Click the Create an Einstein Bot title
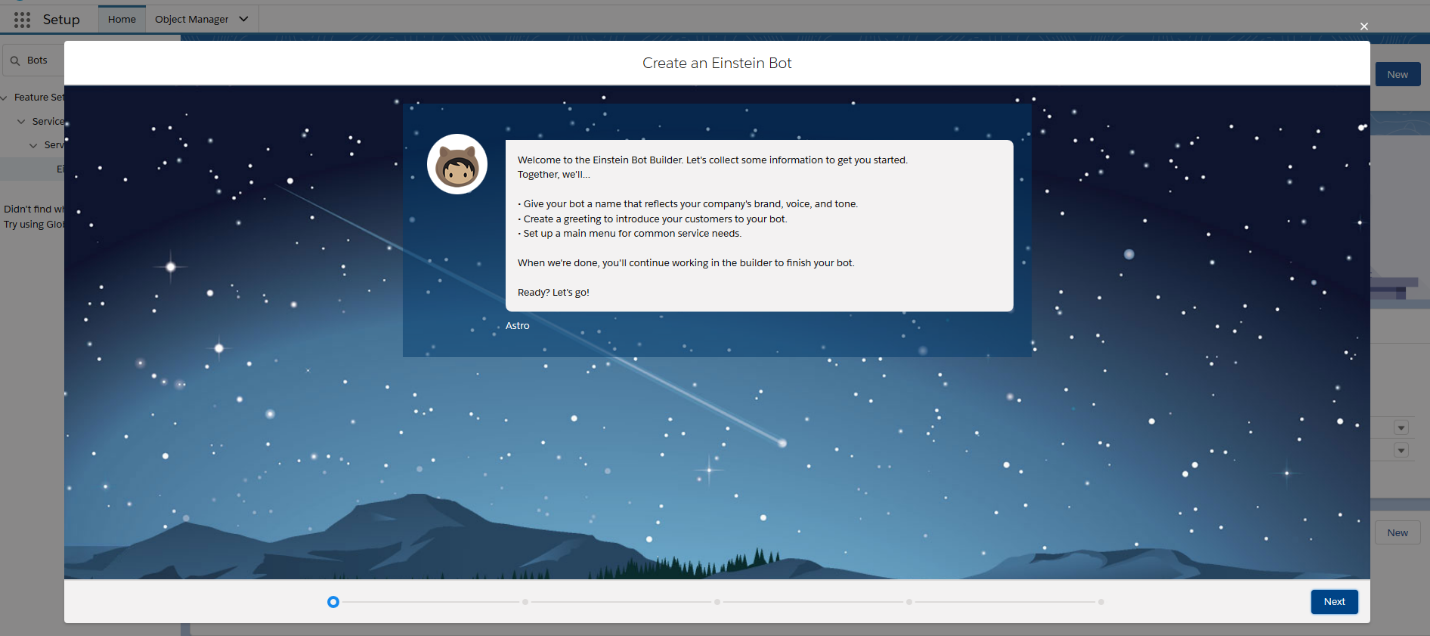 pyautogui.click(x=717, y=63)
